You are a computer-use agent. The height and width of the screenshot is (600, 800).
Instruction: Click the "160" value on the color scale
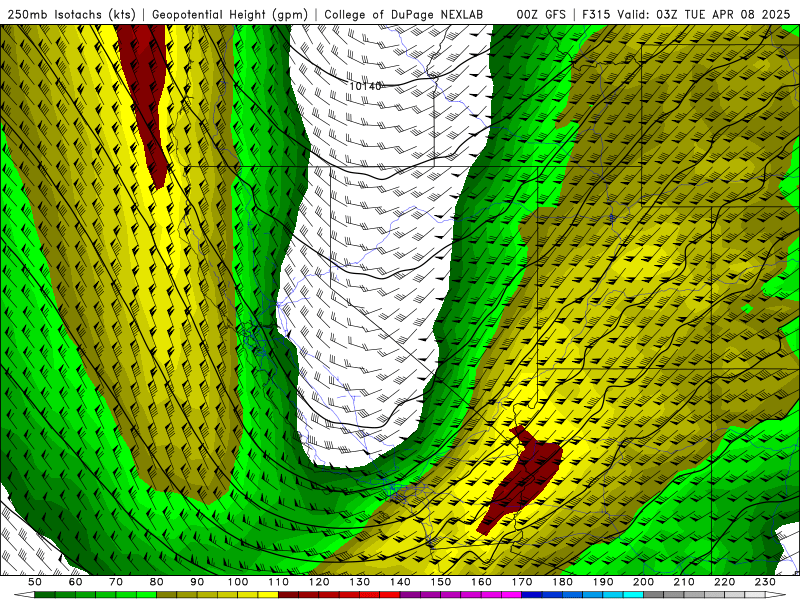(x=481, y=582)
